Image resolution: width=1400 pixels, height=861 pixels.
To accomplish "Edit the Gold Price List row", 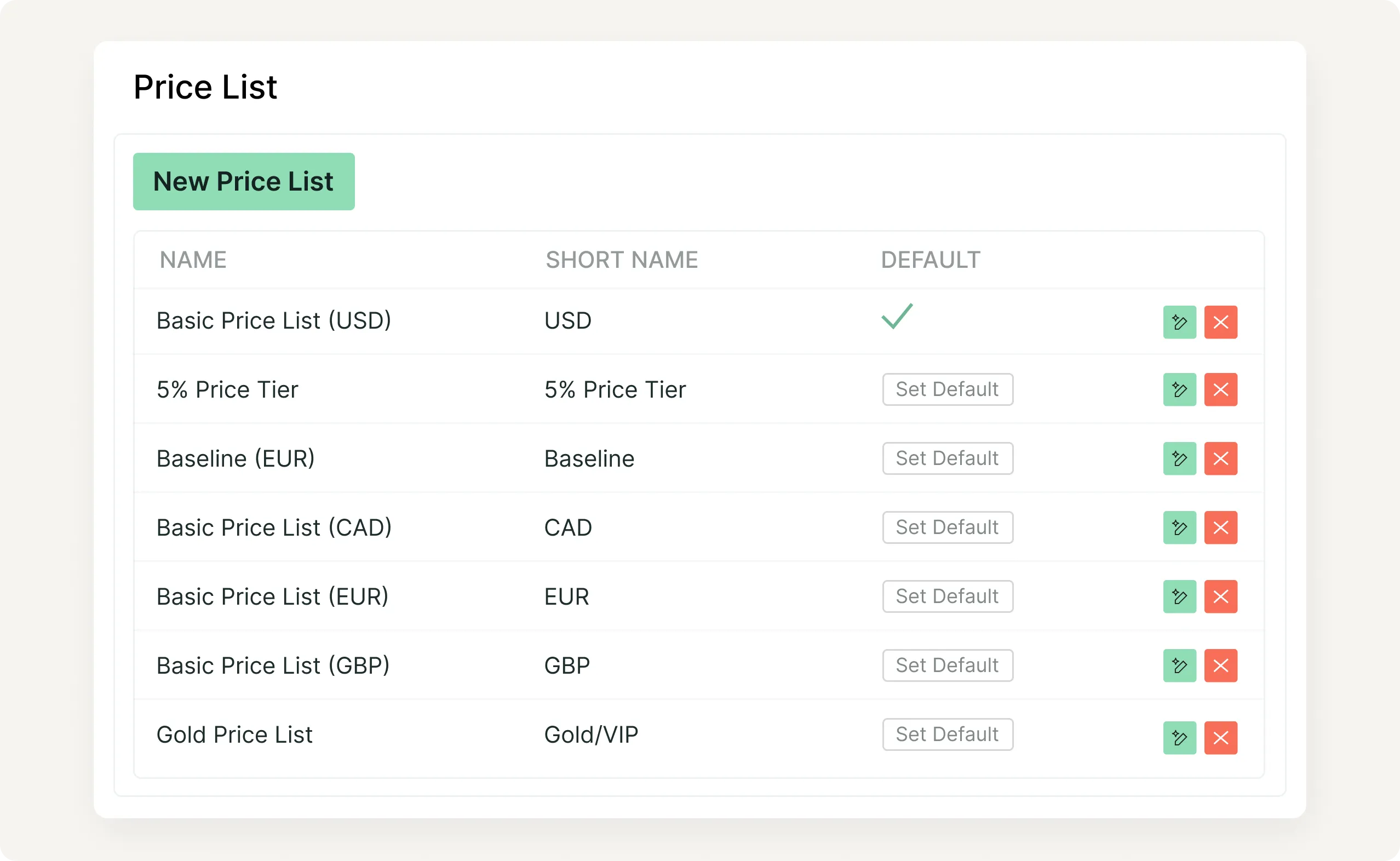I will [1179, 738].
